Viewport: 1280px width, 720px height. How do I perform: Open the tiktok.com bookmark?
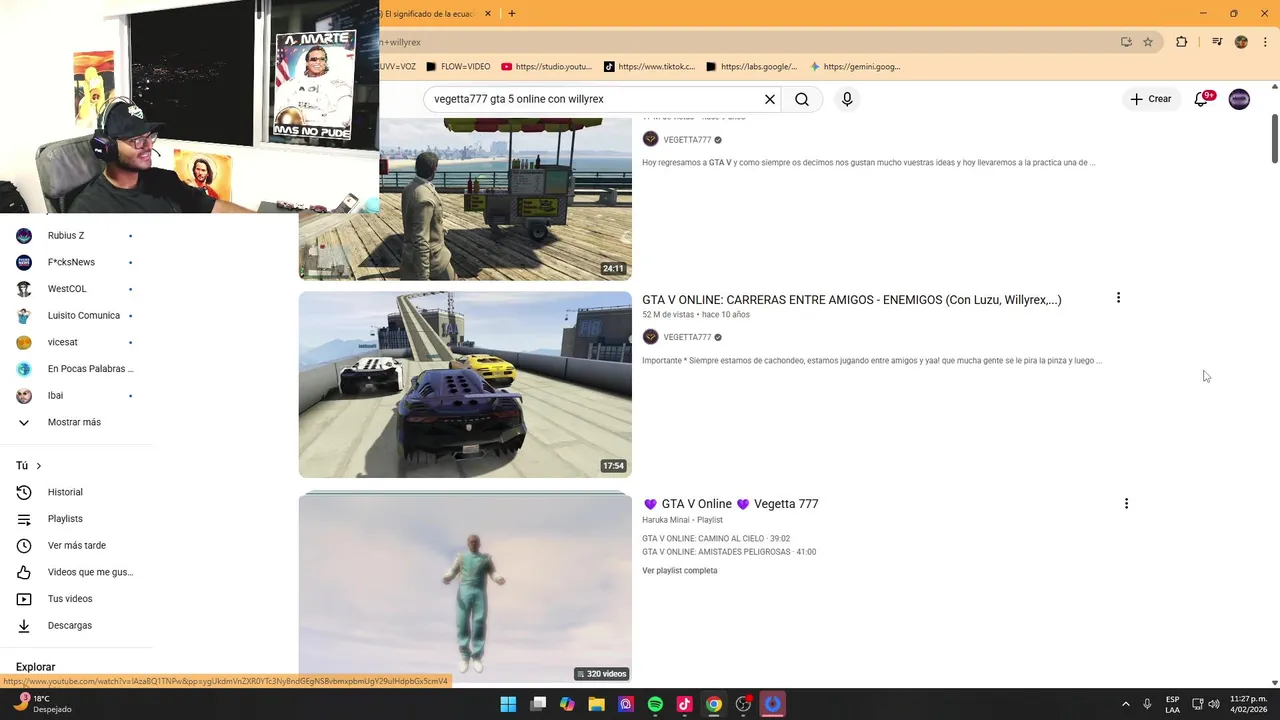649,67
